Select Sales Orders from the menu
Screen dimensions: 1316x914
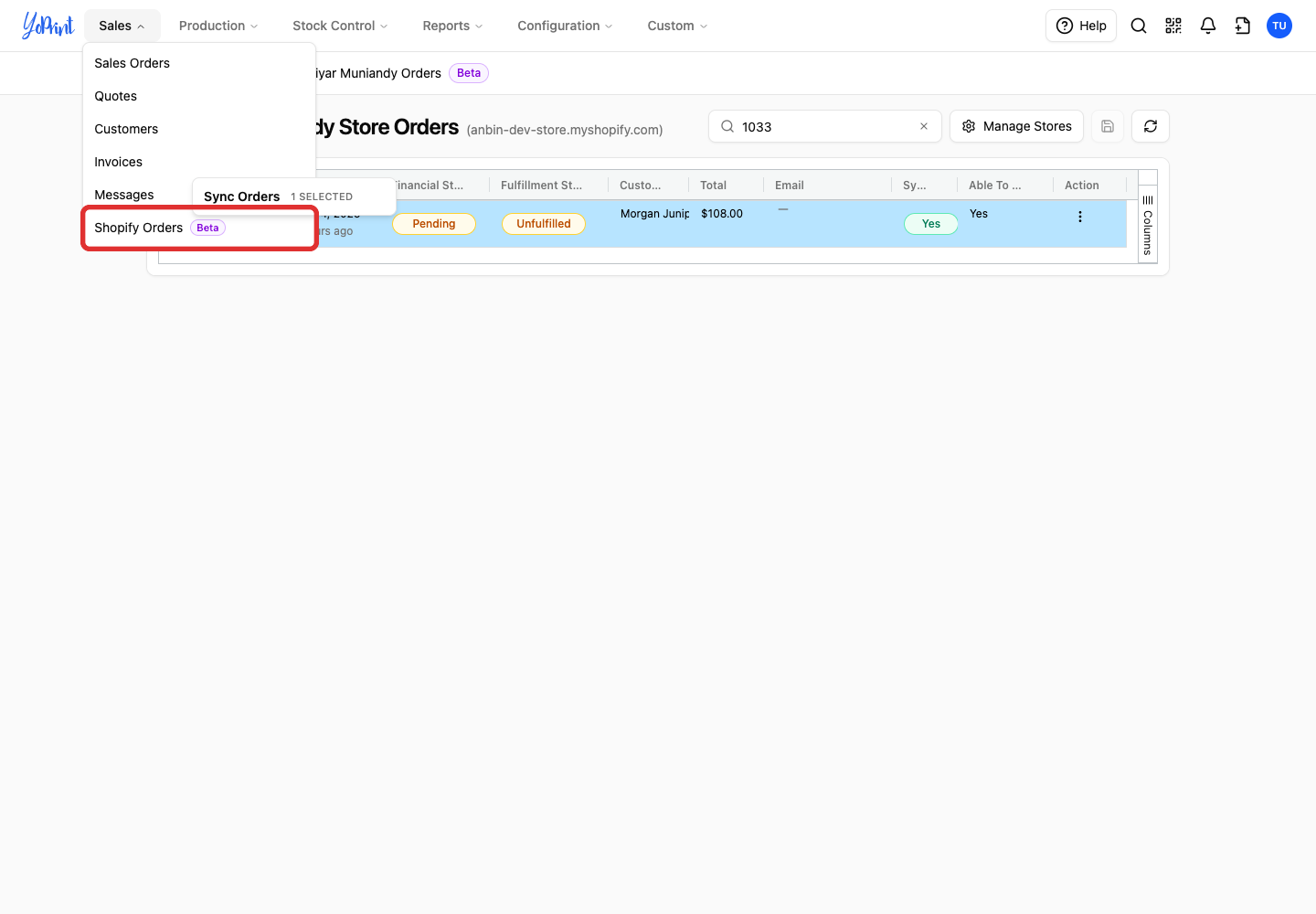[x=199, y=63]
